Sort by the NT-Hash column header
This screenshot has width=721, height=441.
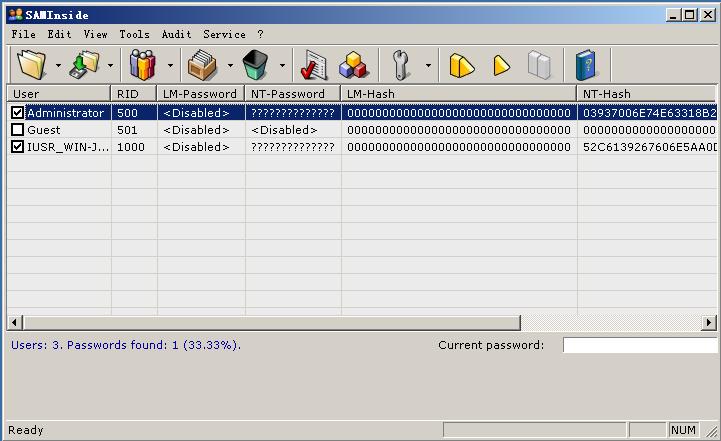pyautogui.click(x=647, y=94)
